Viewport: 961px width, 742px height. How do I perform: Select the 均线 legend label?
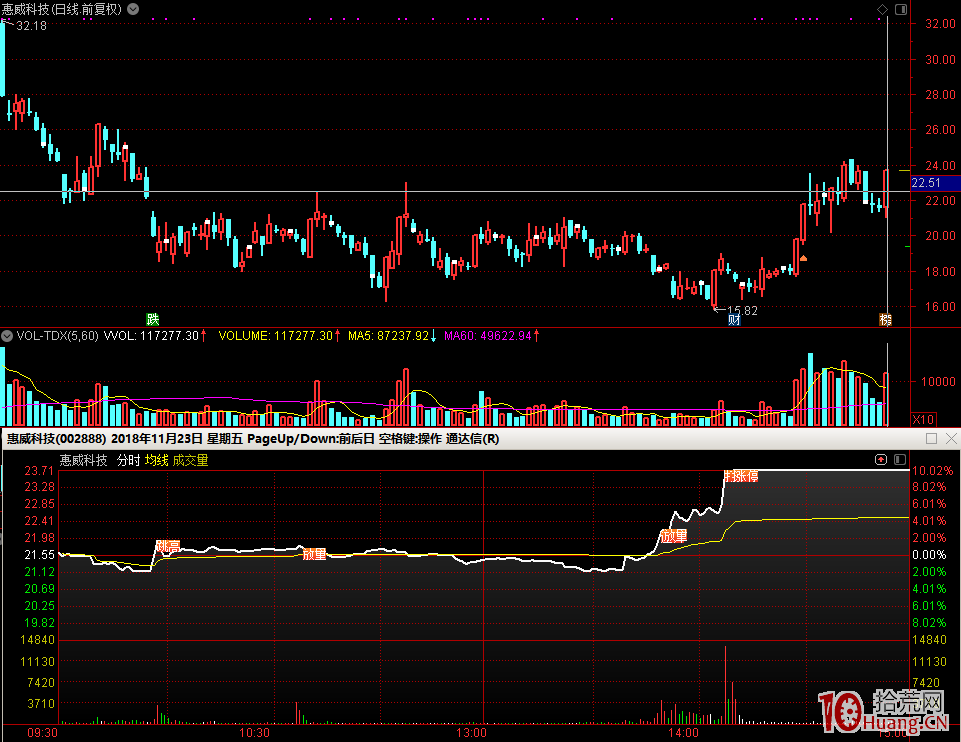[x=156, y=460]
